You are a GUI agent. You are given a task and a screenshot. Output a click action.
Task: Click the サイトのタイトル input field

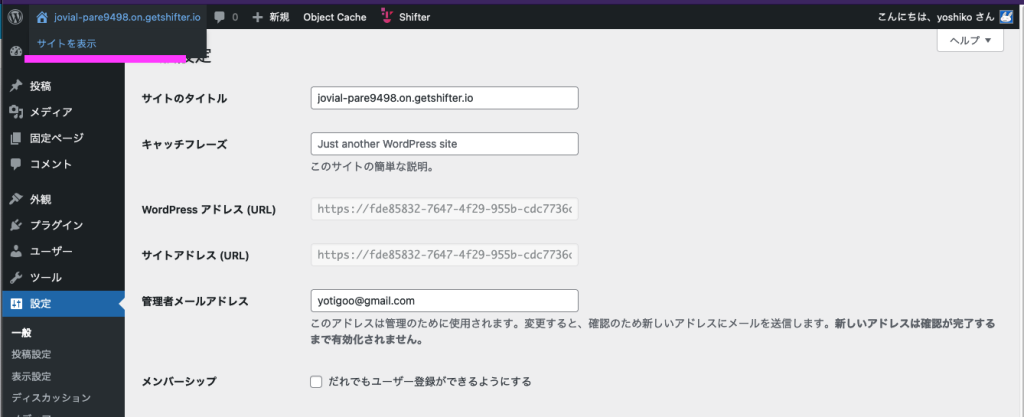coord(445,98)
